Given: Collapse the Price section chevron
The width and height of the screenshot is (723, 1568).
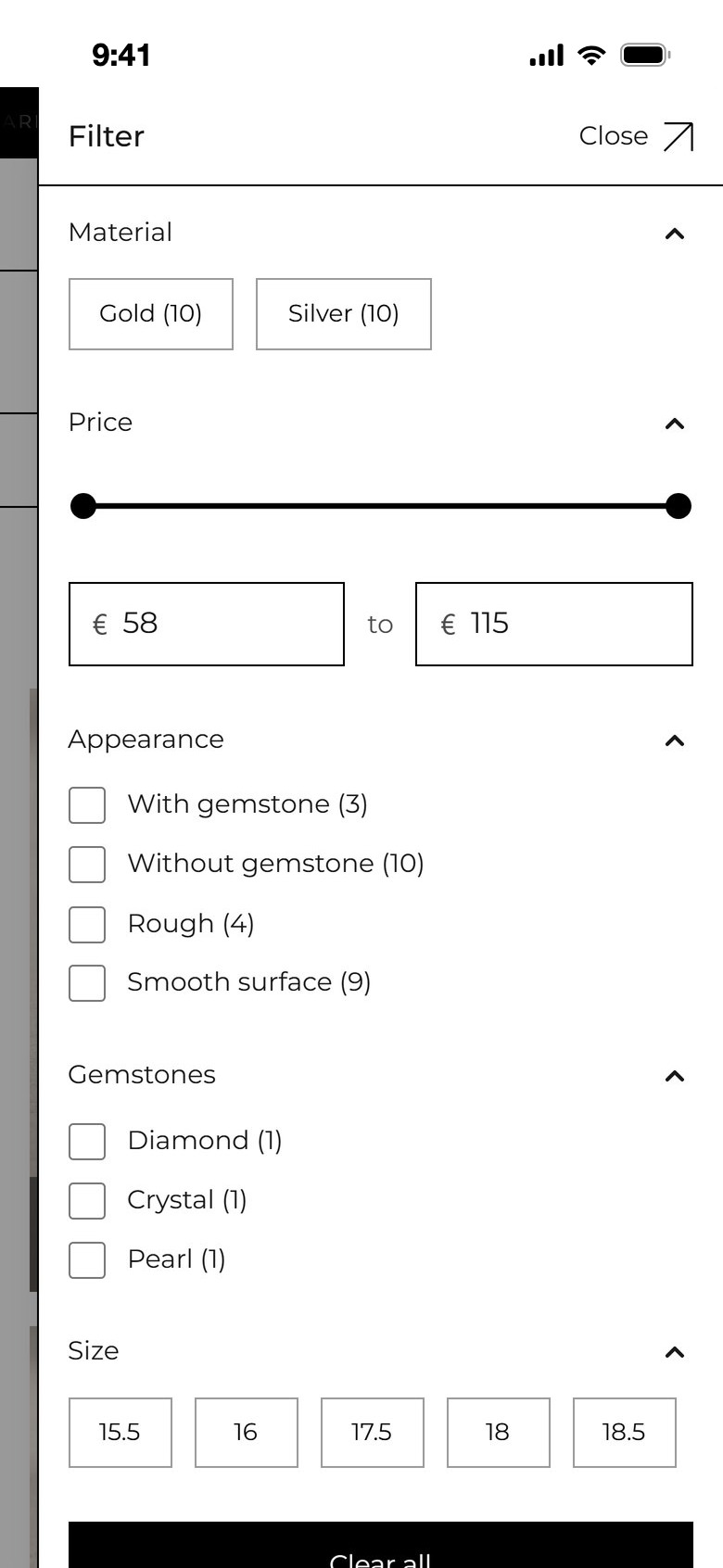Looking at the screenshot, I should (675, 424).
